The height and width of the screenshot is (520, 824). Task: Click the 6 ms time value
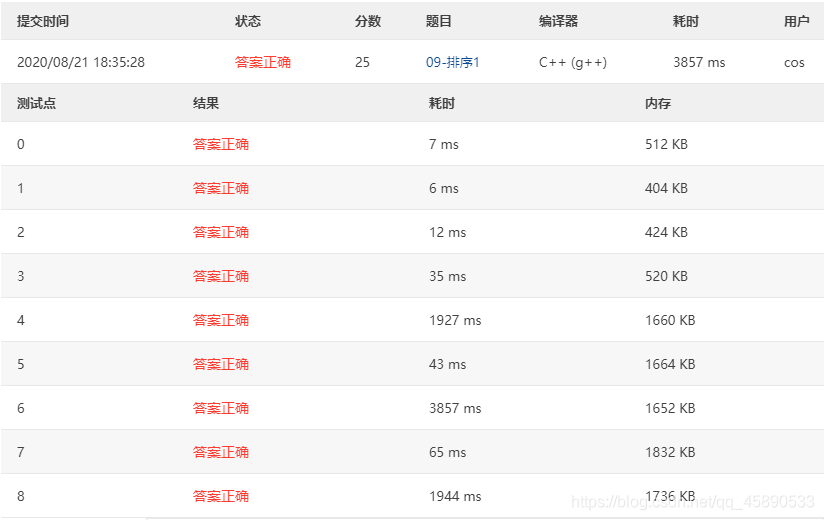[444, 189]
